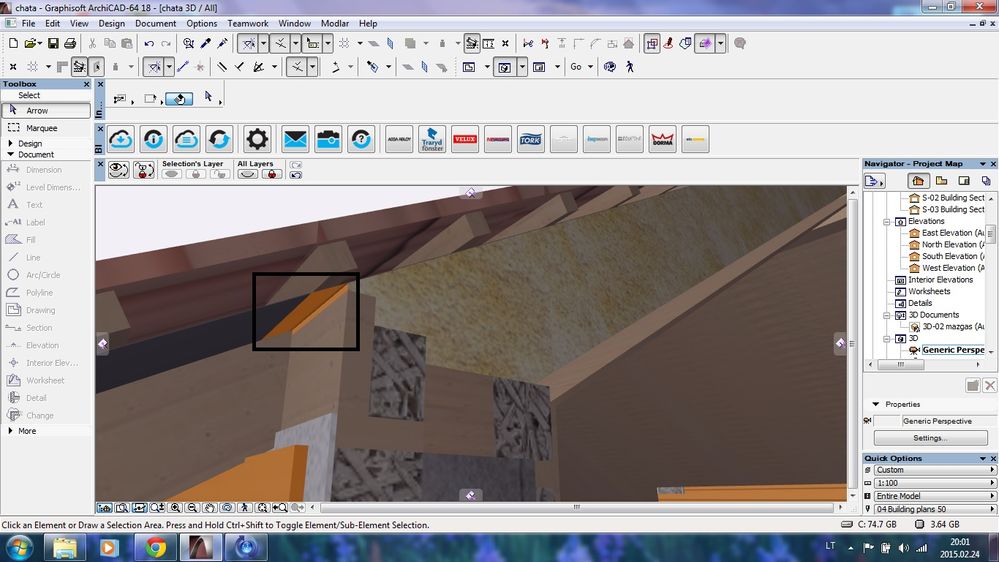Toggle the lock/unlock layers arrows icon
This screenshot has height=562, width=999.
point(145,169)
